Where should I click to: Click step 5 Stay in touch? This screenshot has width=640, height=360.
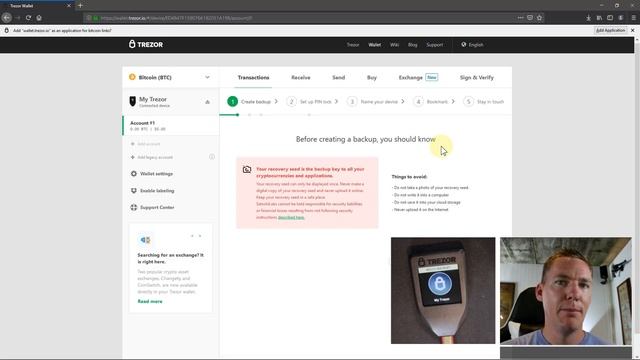pyautogui.click(x=484, y=102)
